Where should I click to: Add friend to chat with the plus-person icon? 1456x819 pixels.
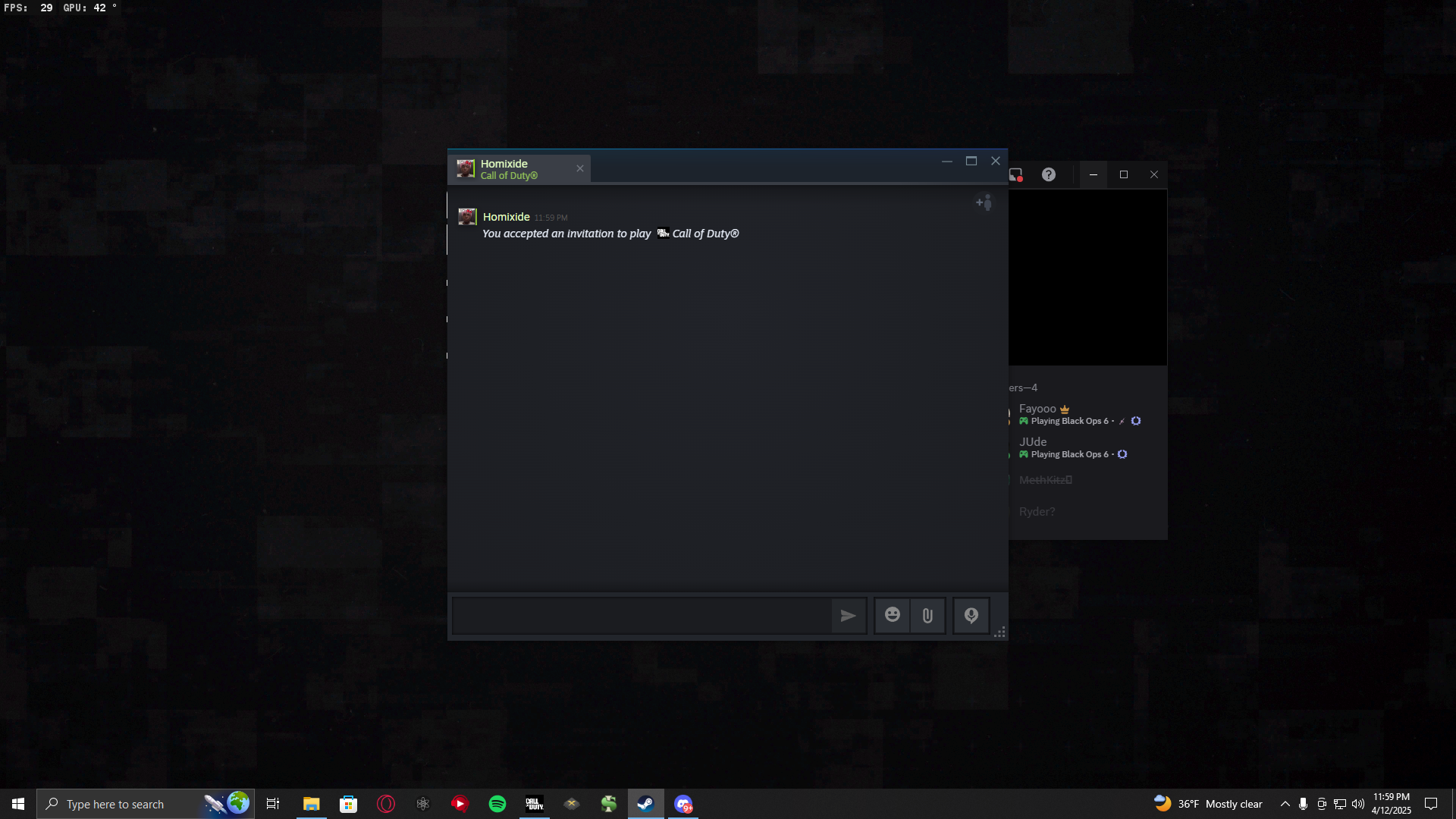point(984,202)
